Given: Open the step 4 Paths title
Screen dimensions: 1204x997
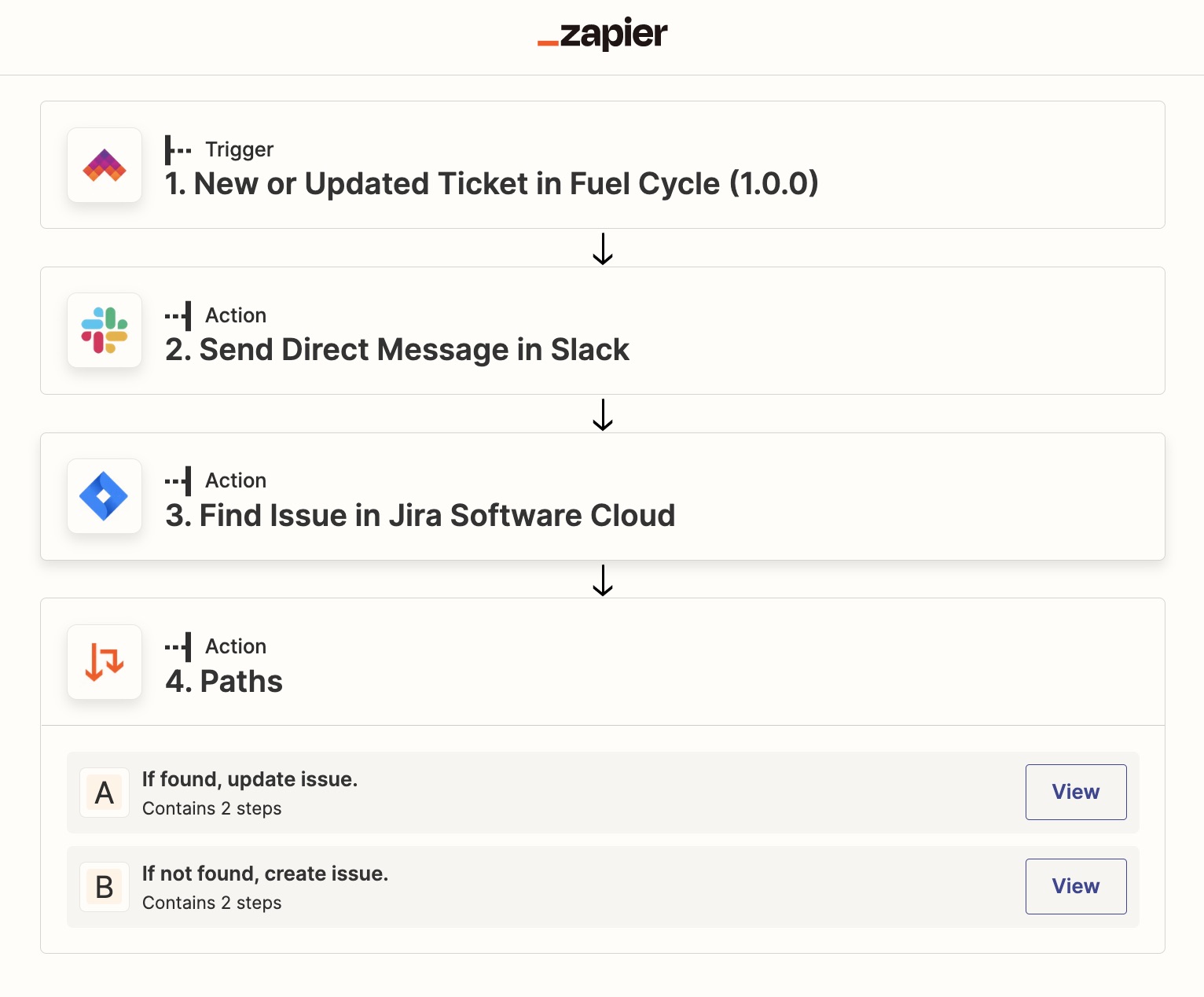Looking at the screenshot, I should 224,682.
